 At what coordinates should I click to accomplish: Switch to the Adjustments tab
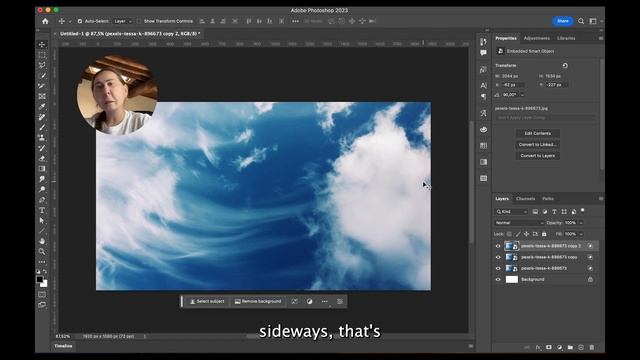(x=536, y=38)
